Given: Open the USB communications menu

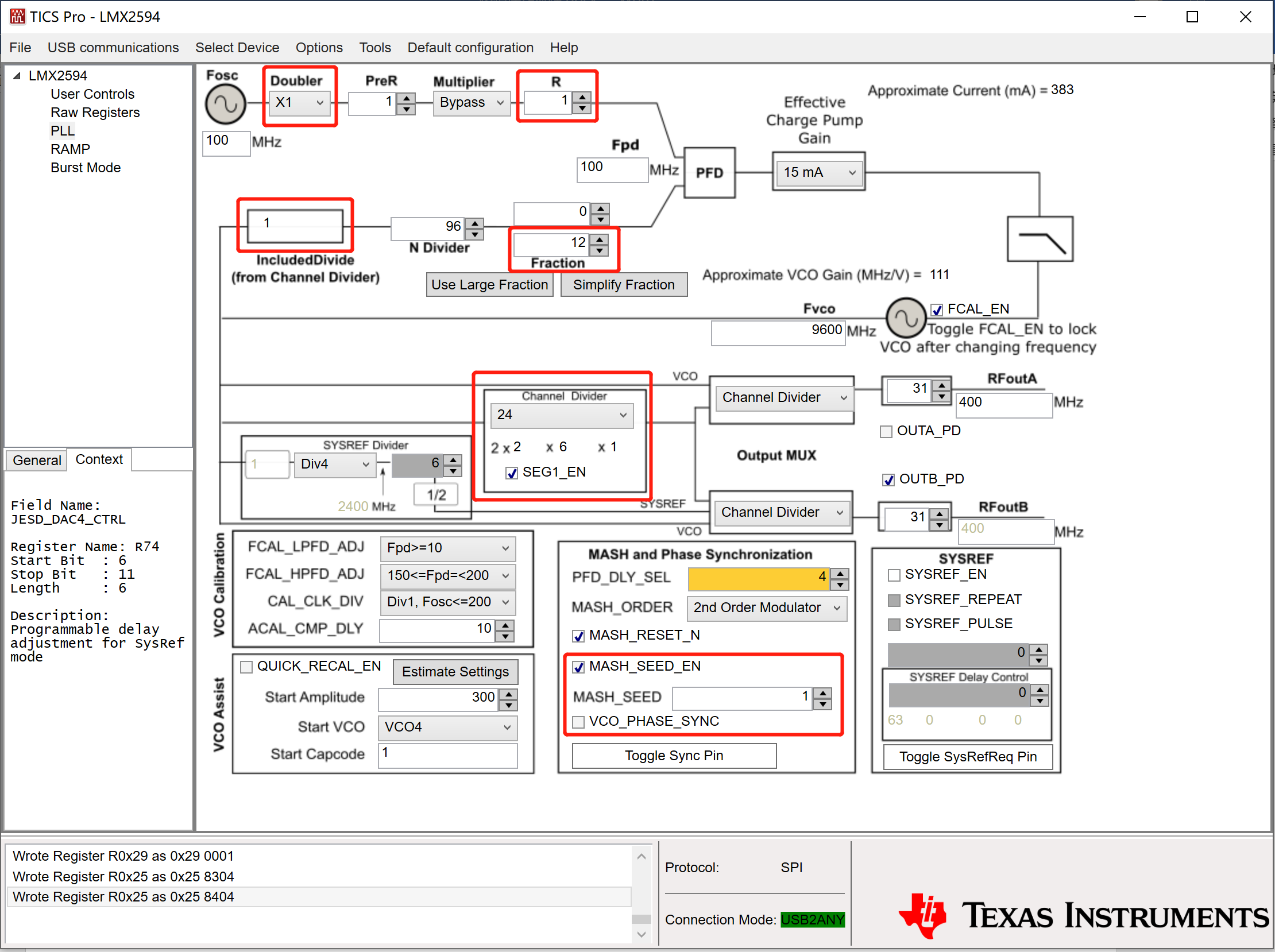Looking at the screenshot, I should coord(113,47).
